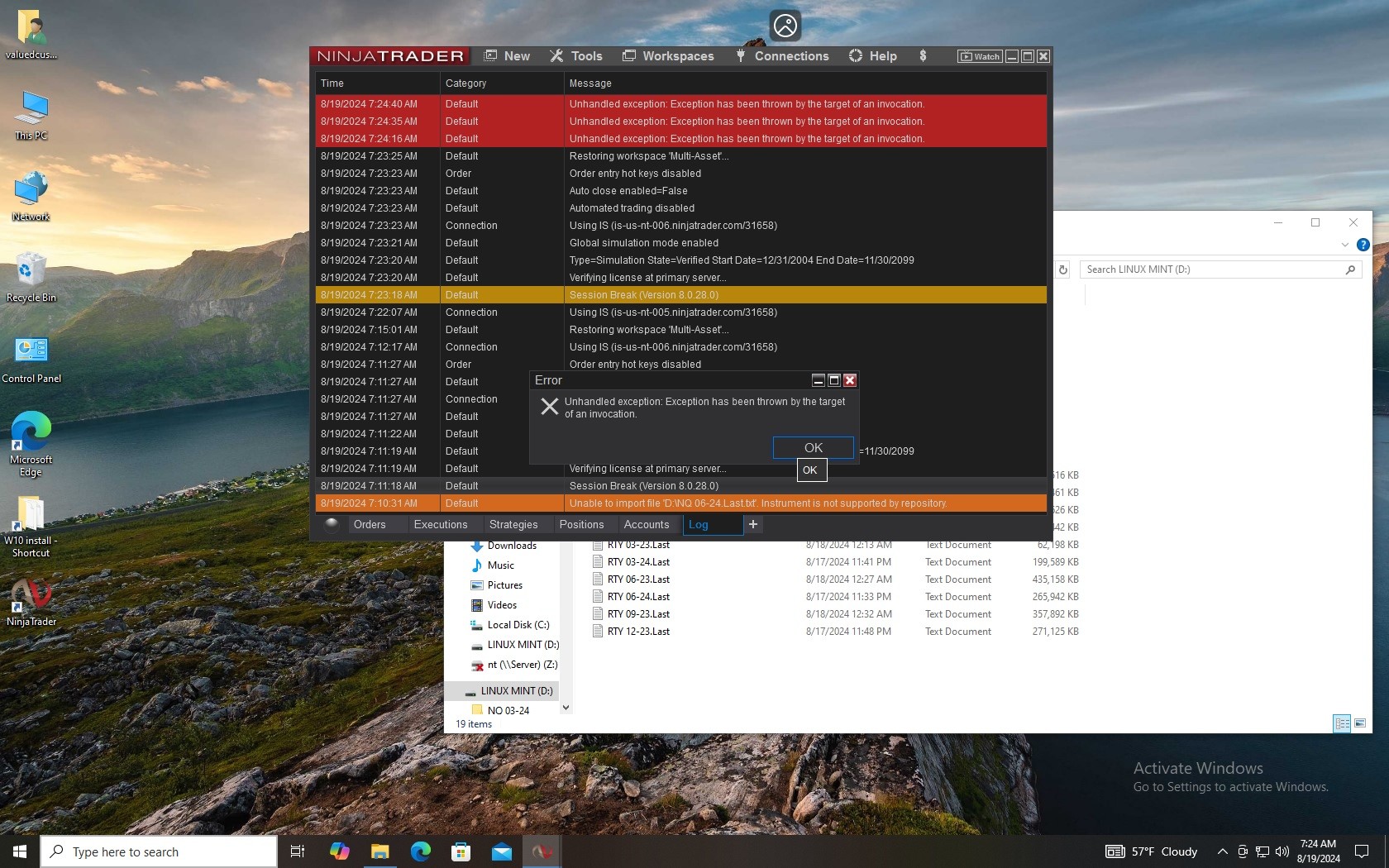This screenshot has width=1389, height=868.
Task: Select the Network desktop icon
Action: pyautogui.click(x=31, y=197)
